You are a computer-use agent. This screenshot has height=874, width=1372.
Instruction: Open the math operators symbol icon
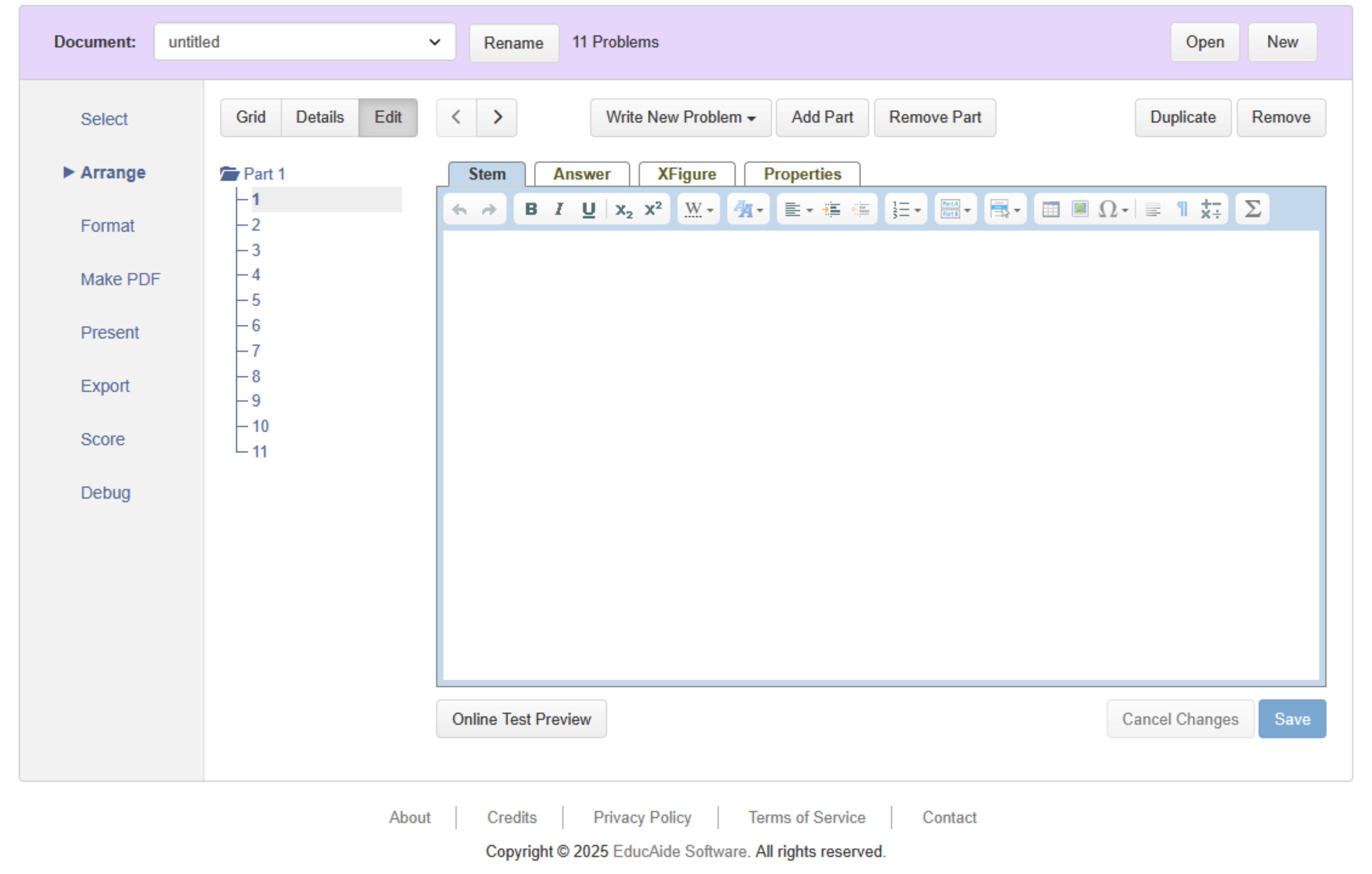pos(1211,210)
